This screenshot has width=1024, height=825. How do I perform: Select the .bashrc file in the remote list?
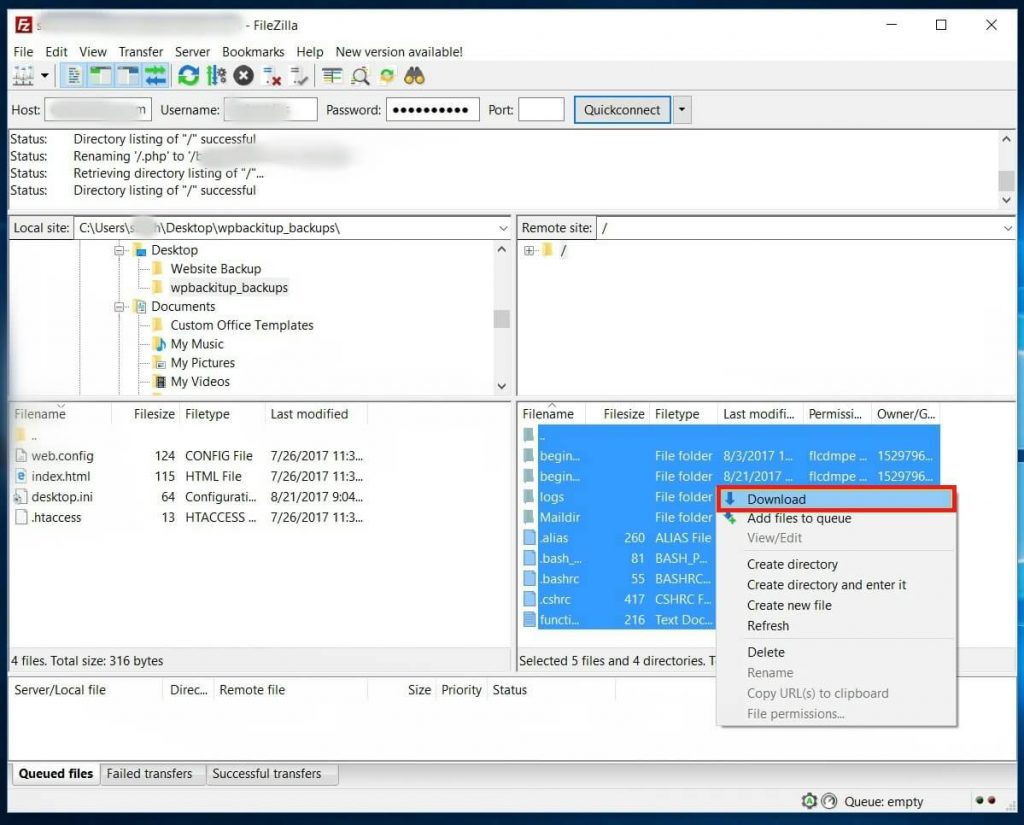(x=618, y=579)
